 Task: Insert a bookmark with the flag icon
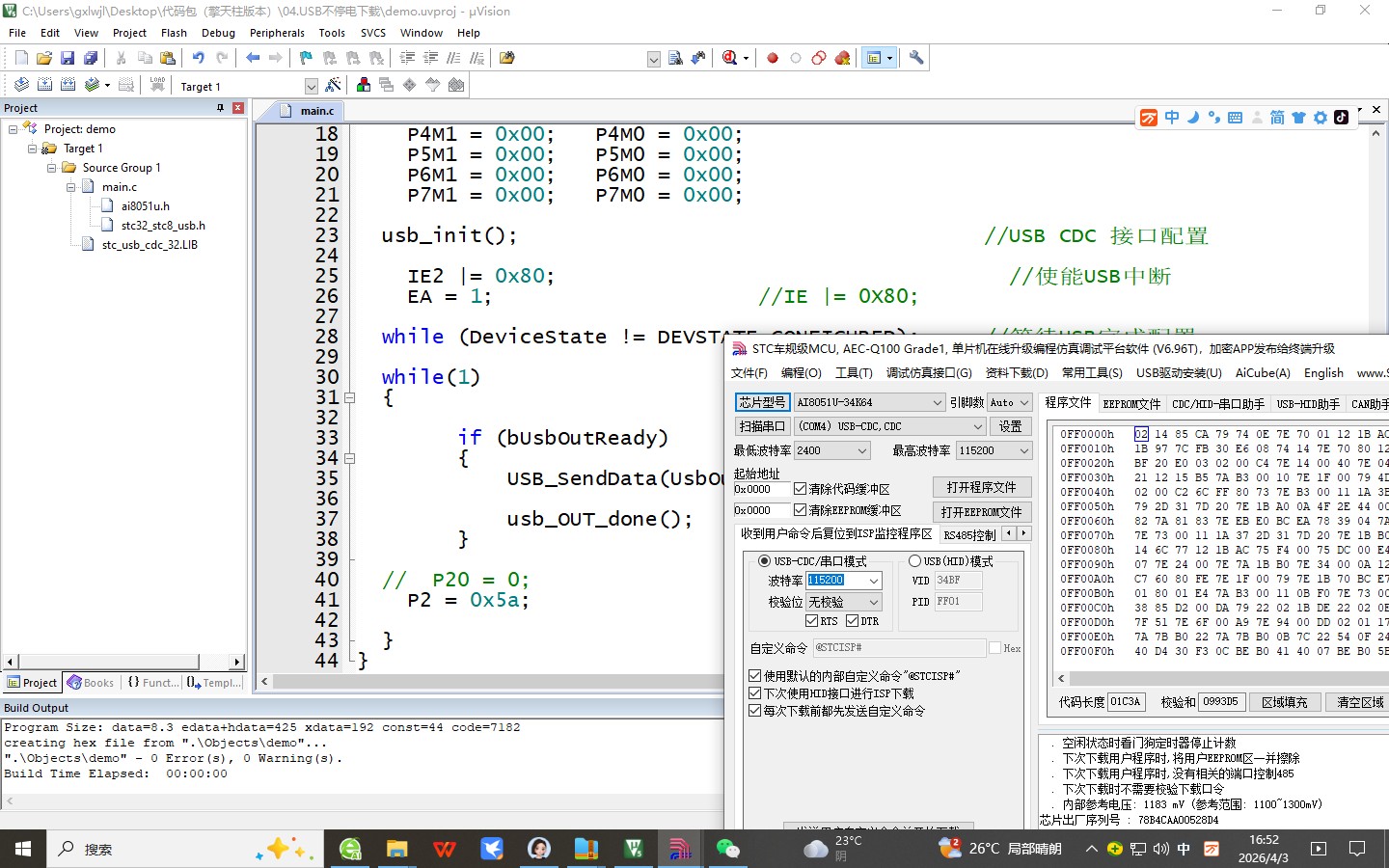[306, 58]
